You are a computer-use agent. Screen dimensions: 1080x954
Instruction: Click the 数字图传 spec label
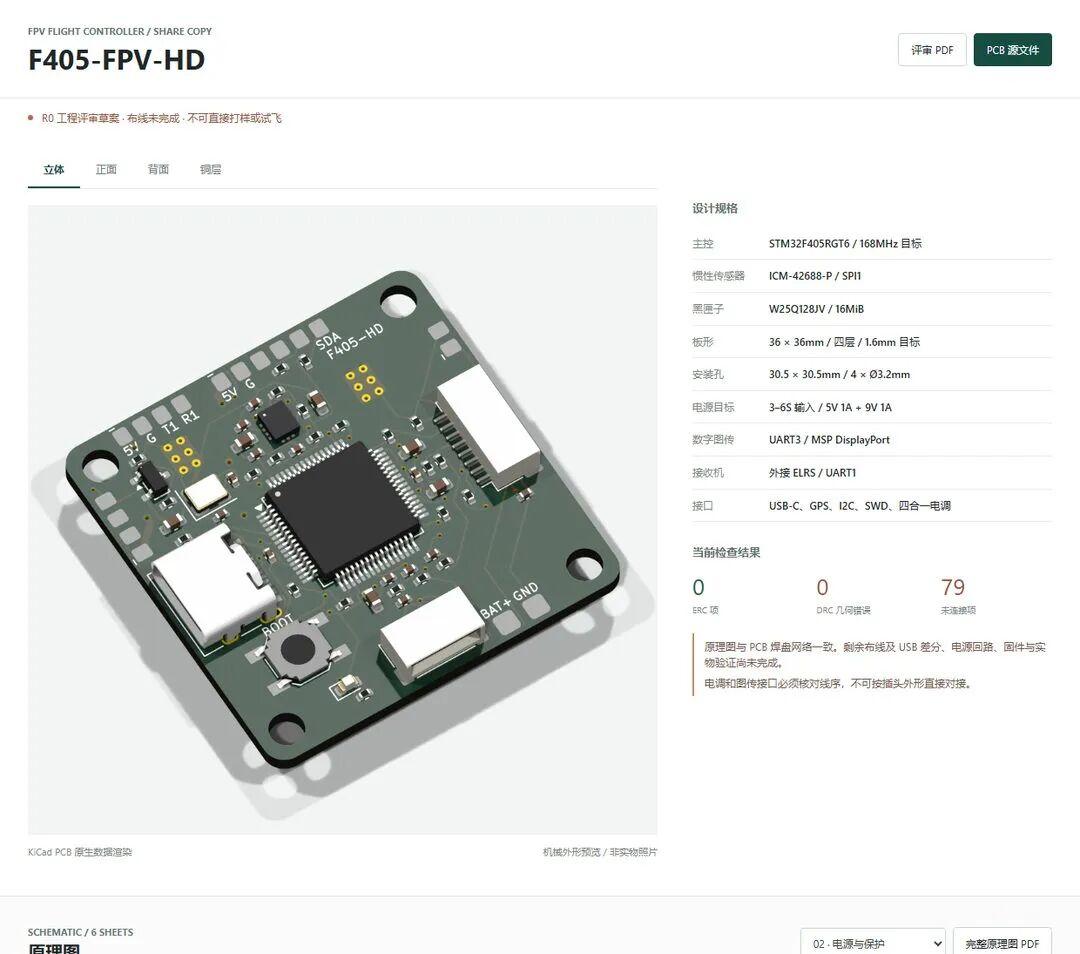[713, 439]
